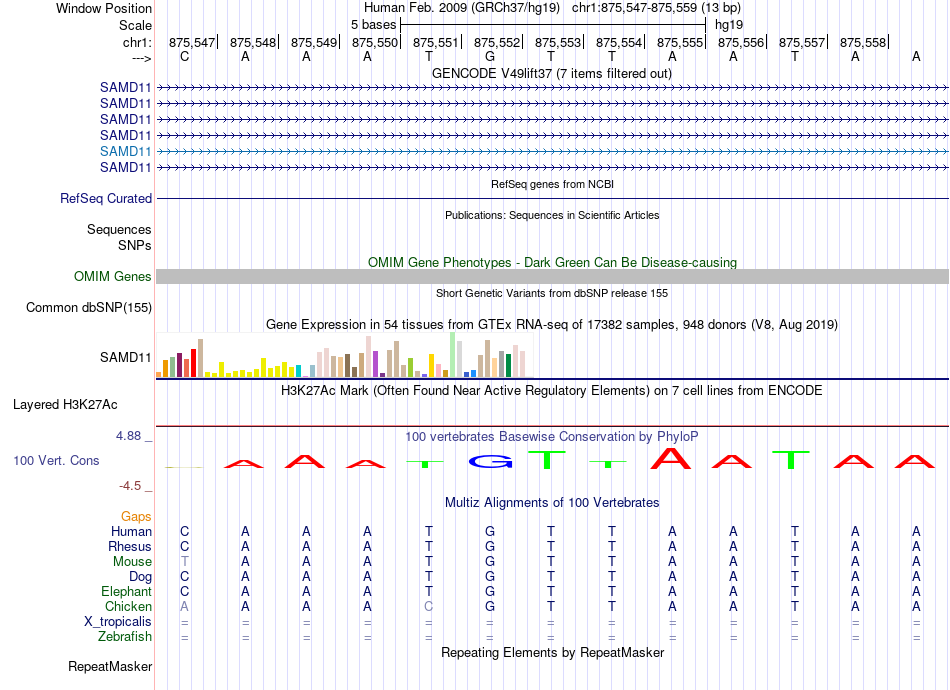Select the Human alignment row label

pyautogui.click(x=131, y=531)
